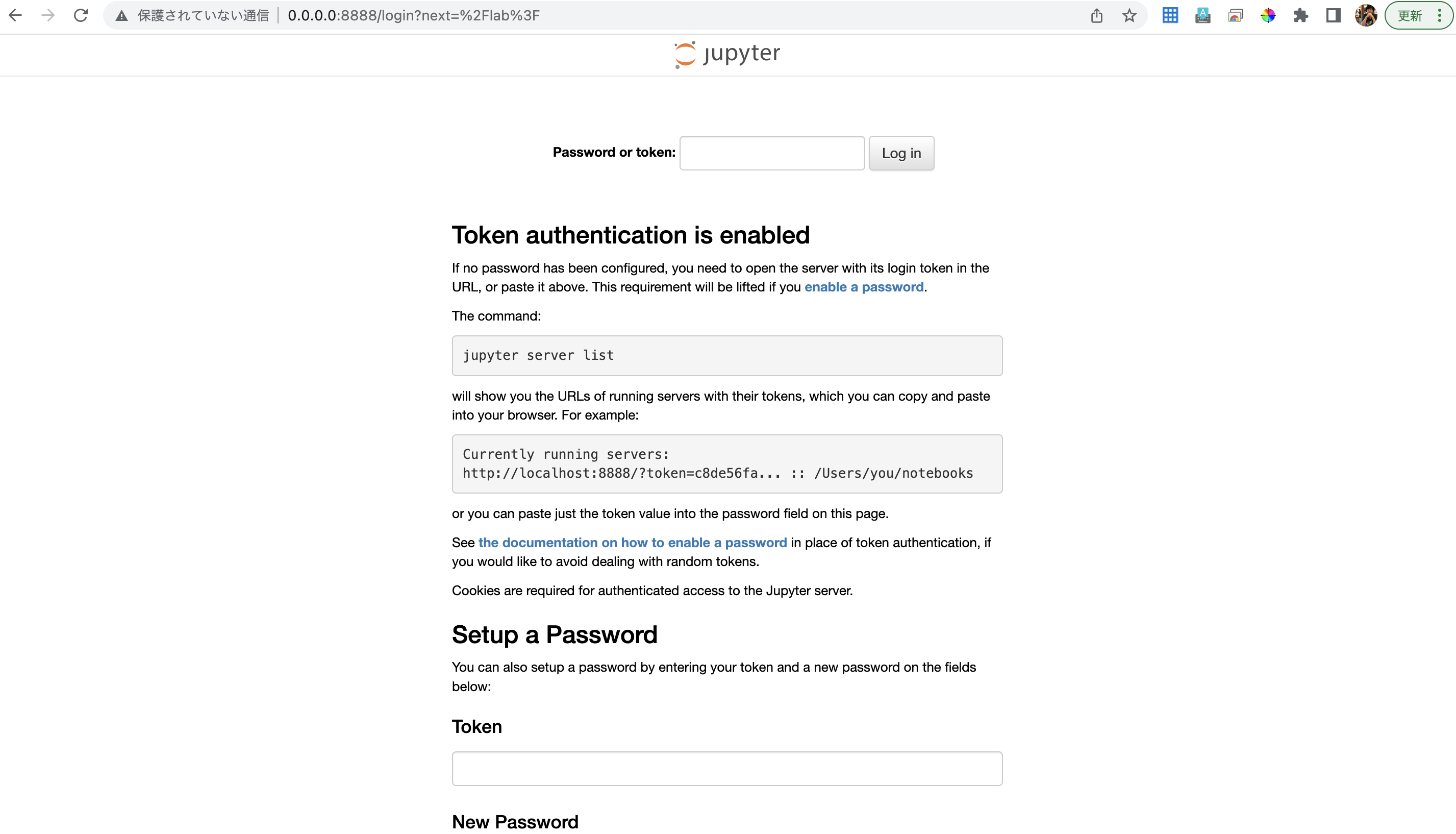
Task: View the insecure connection warning details
Action: pos(121,15)
